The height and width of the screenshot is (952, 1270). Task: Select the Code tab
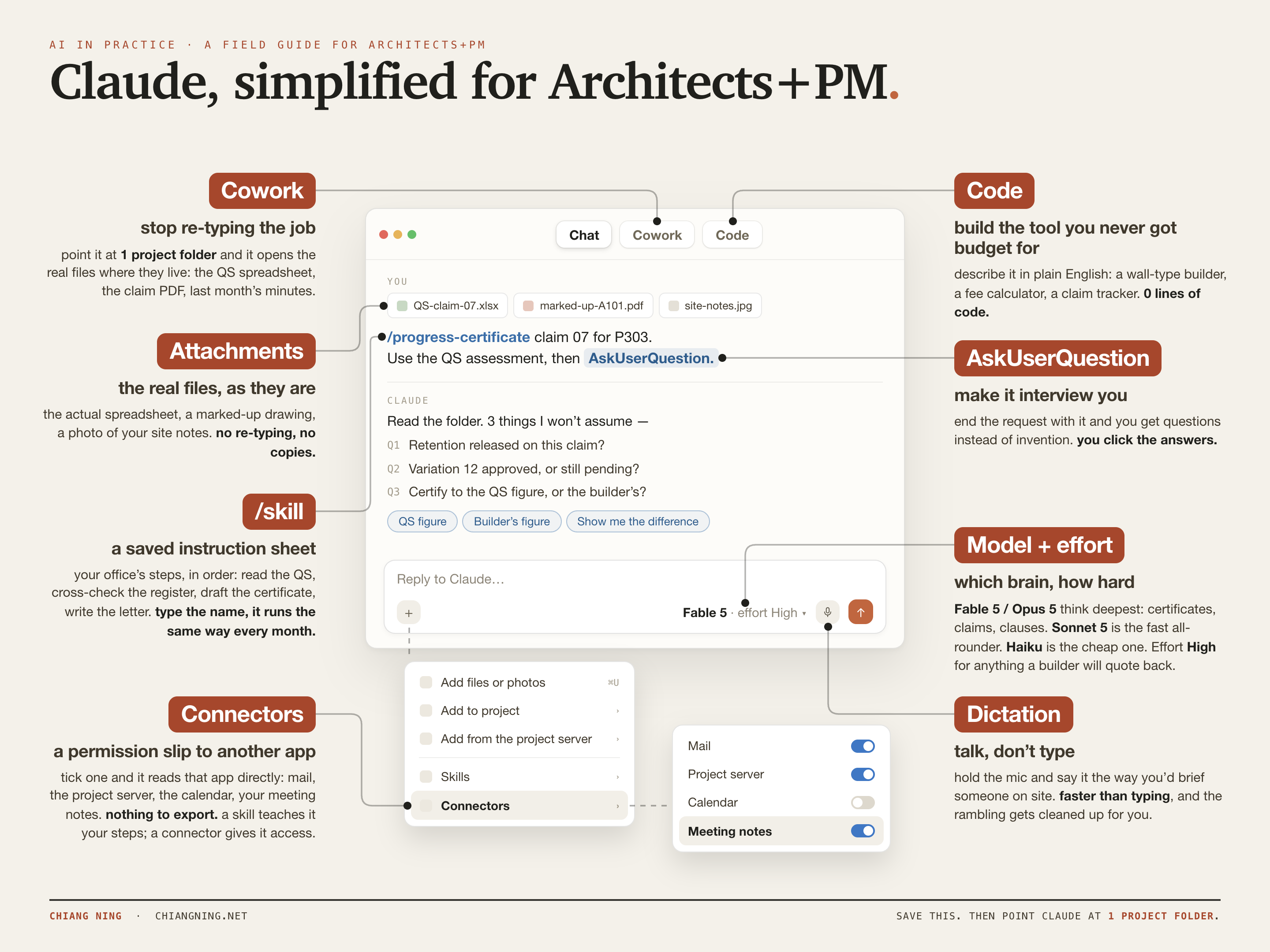point(732,235)
